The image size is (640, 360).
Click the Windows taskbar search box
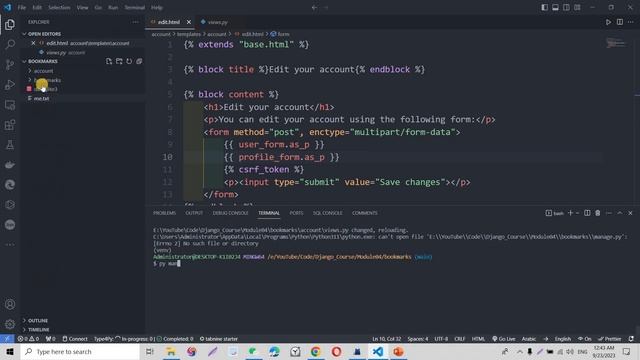[x=80, y=351]
